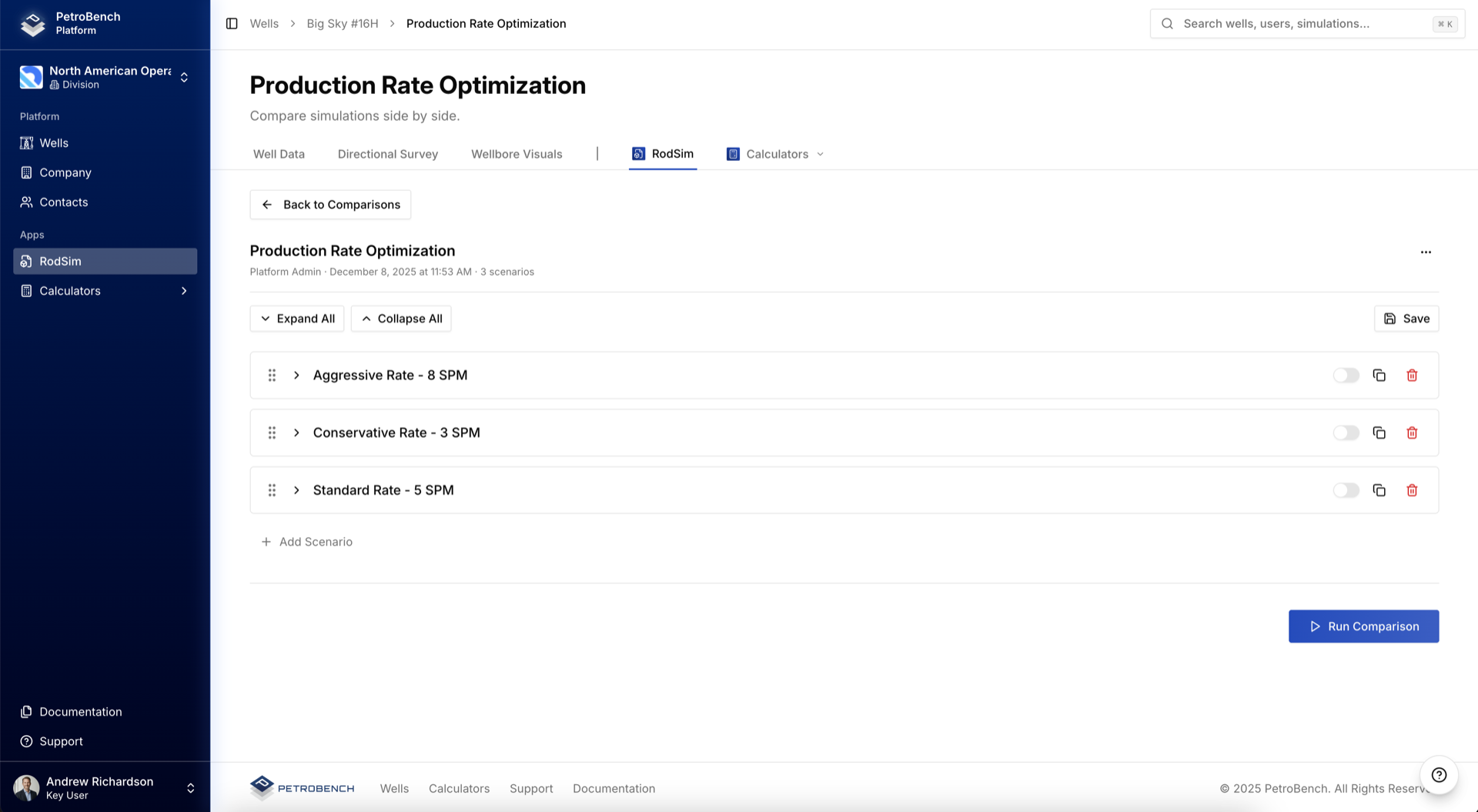Click Back to Comparisons button
Image resolution: width=1478 pixels, height=812 pixels.
(x=330, y=205)
